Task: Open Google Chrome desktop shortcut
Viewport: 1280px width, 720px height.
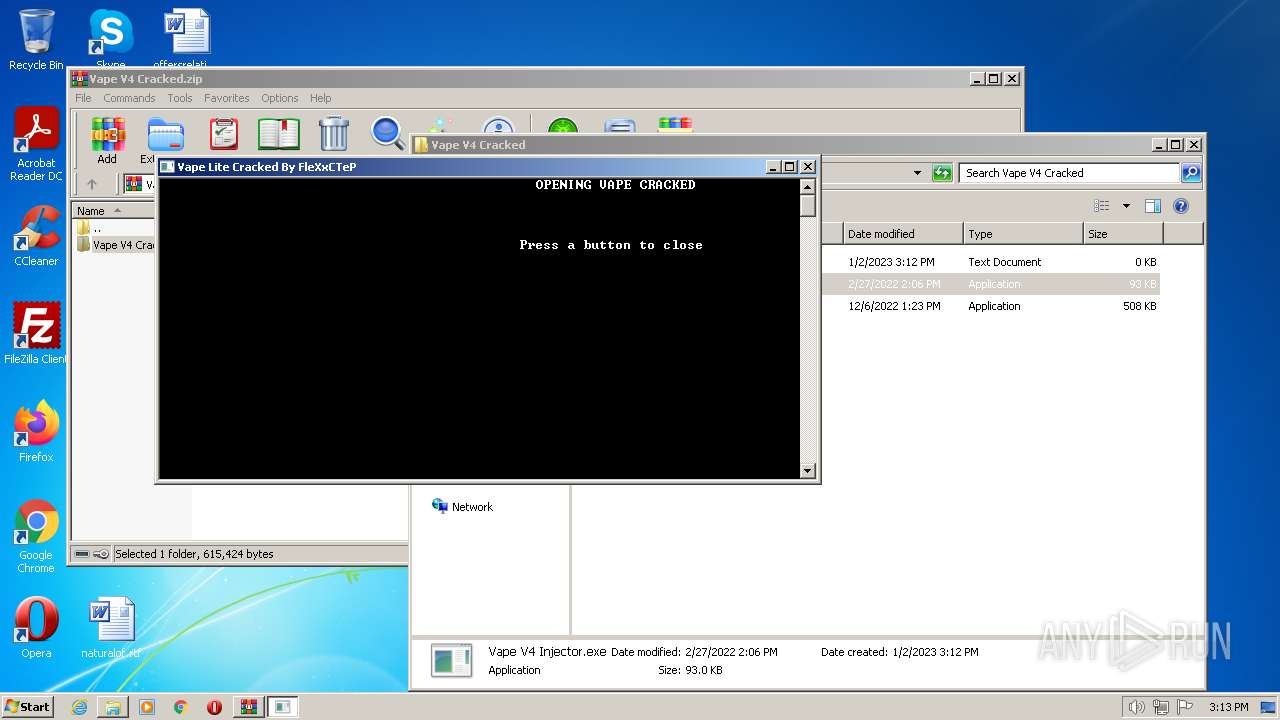Action: [36, 537]
